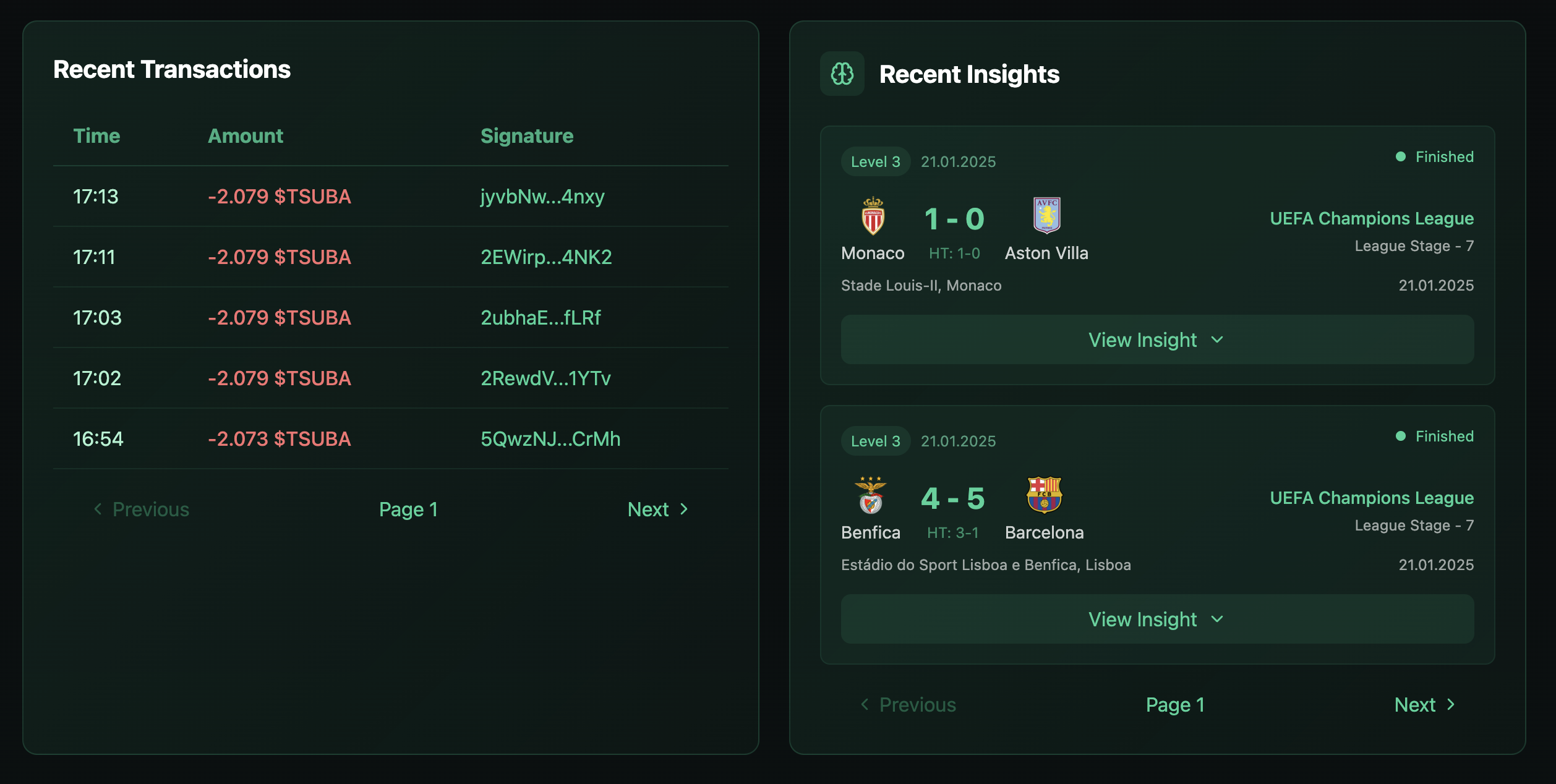
Task: Click the Monaco club crest
Action: point(873,216)
